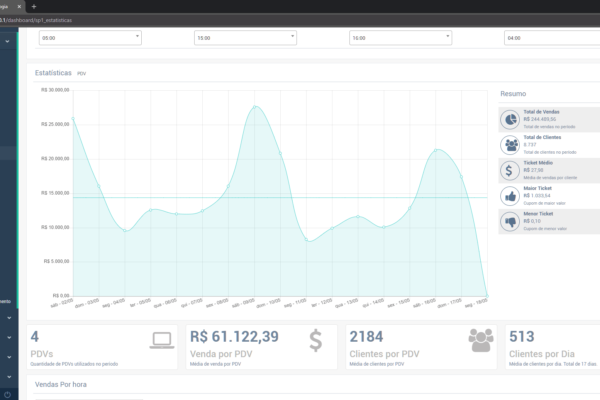Click the Quantidade de PDVs utilizados caption

(74, 364)
